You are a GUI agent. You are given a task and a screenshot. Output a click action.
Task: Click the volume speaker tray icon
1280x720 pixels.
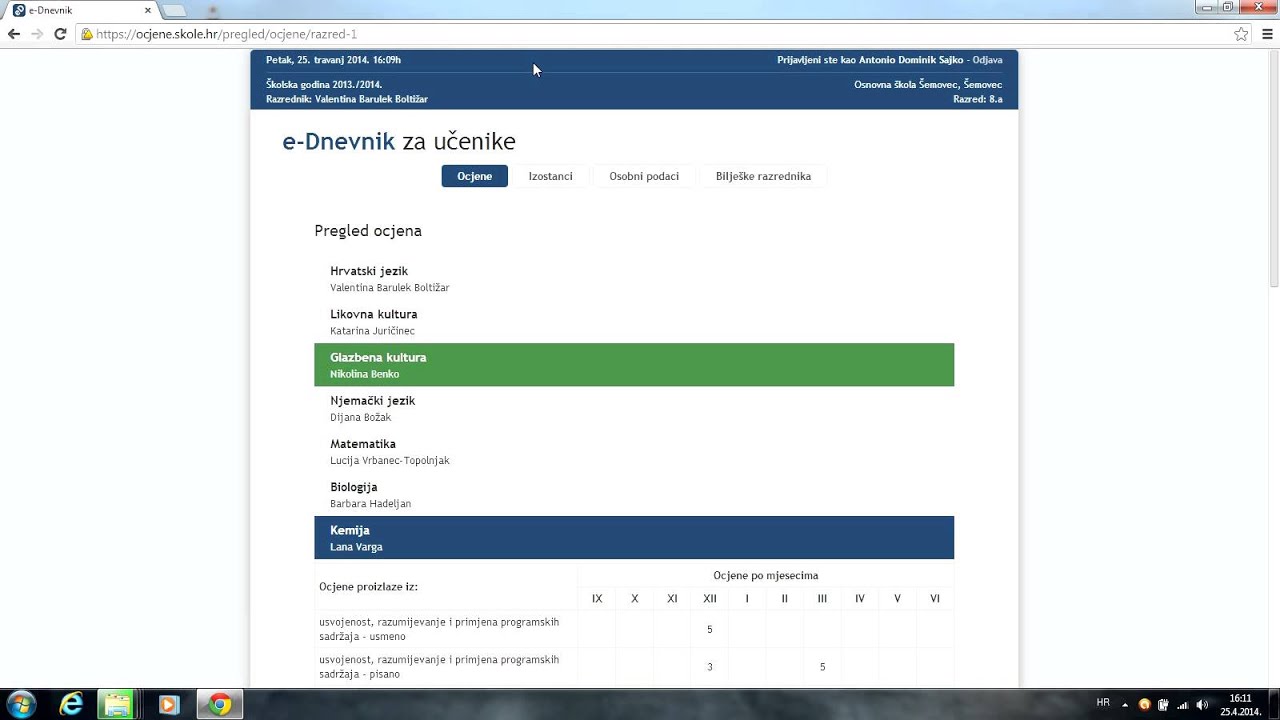pyautogui.click(x=1202, y=704)
